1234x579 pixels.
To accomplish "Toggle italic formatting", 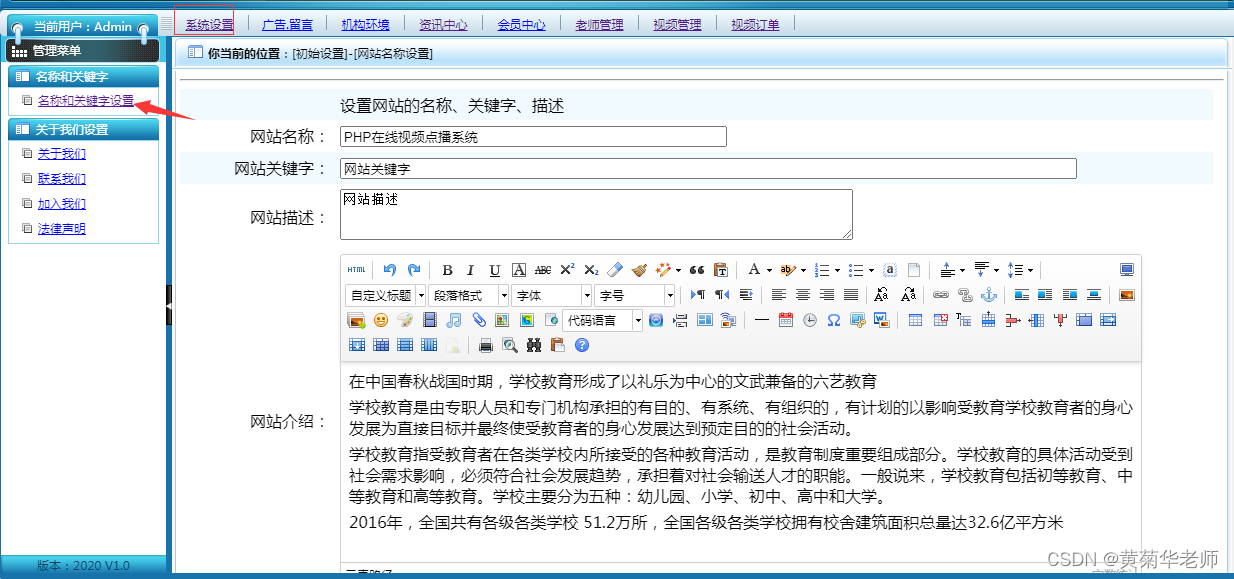I will (x=471, y=270).
